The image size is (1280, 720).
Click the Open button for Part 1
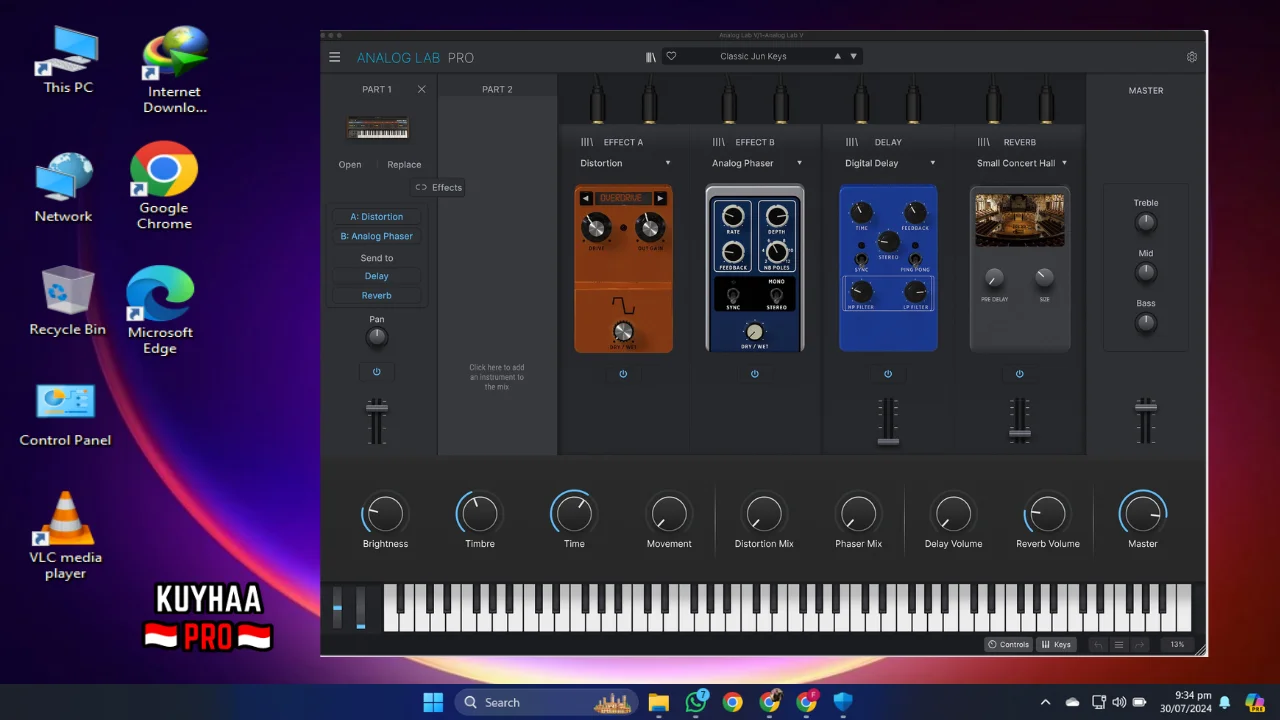350,165
